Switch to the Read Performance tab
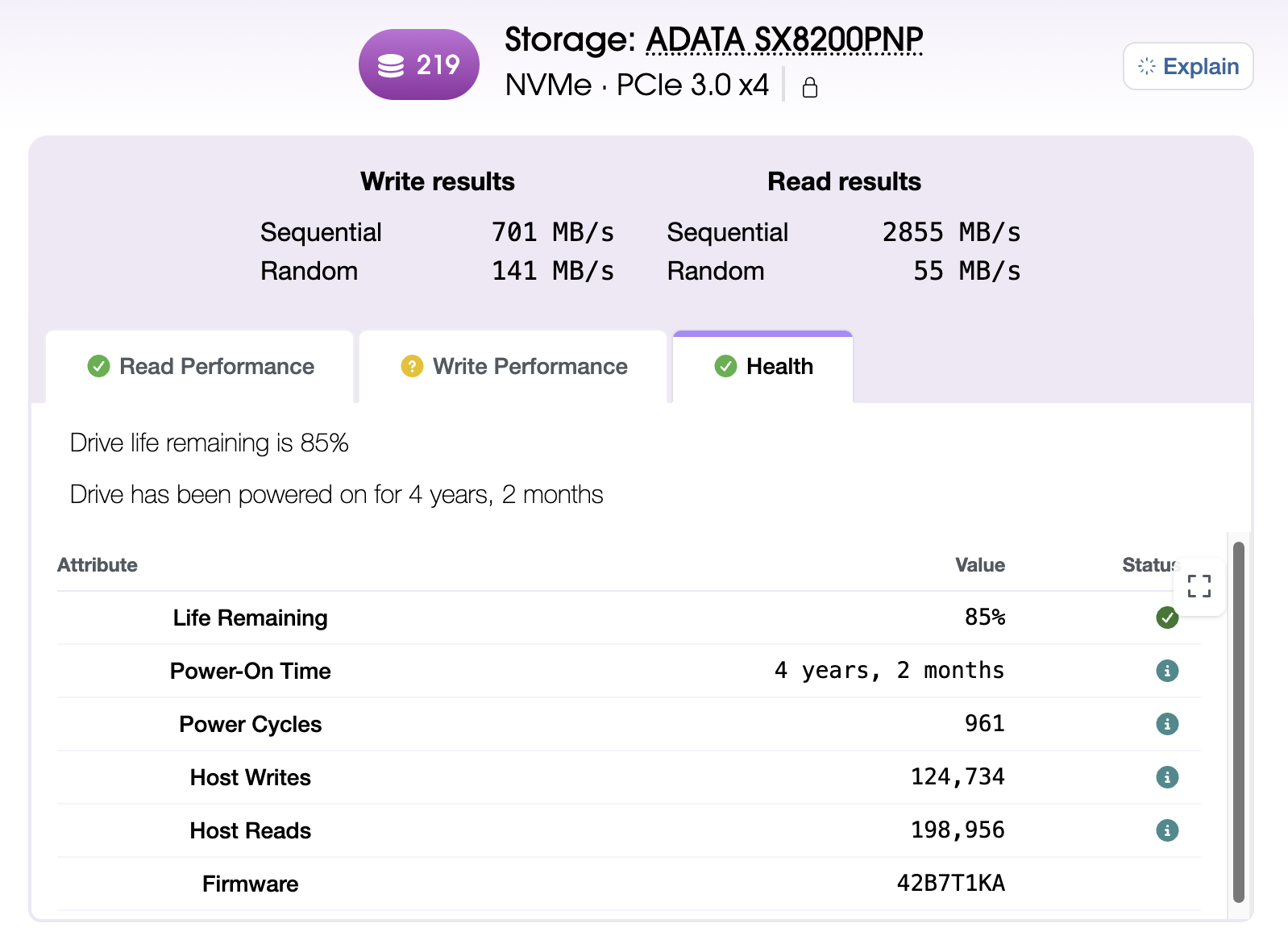This screenshot has width=1288, height=940. (200, 367)
